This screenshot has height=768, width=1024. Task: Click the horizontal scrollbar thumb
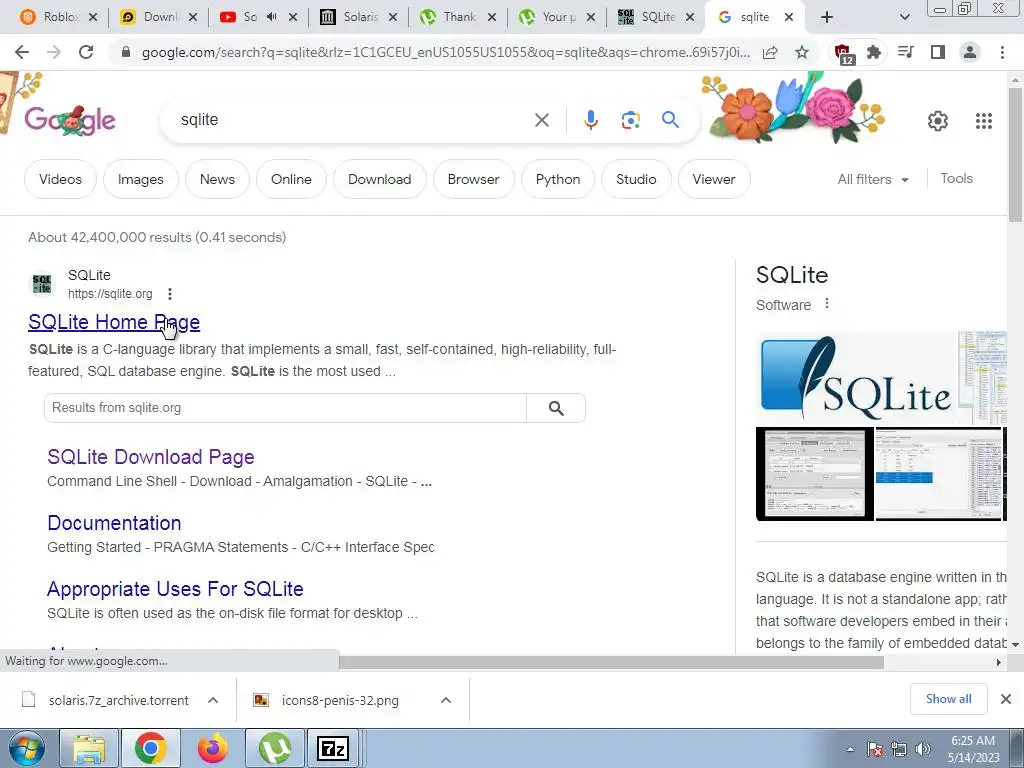coord(611,662)
